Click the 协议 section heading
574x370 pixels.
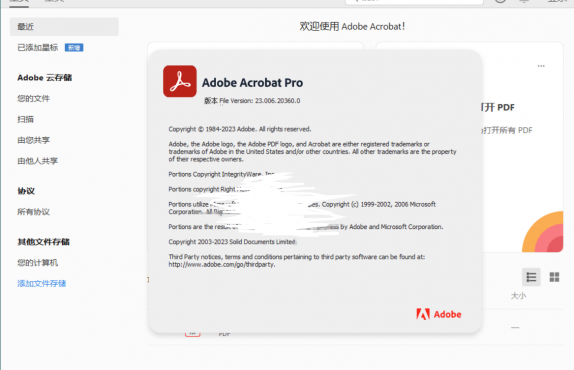tap(26, 191)
